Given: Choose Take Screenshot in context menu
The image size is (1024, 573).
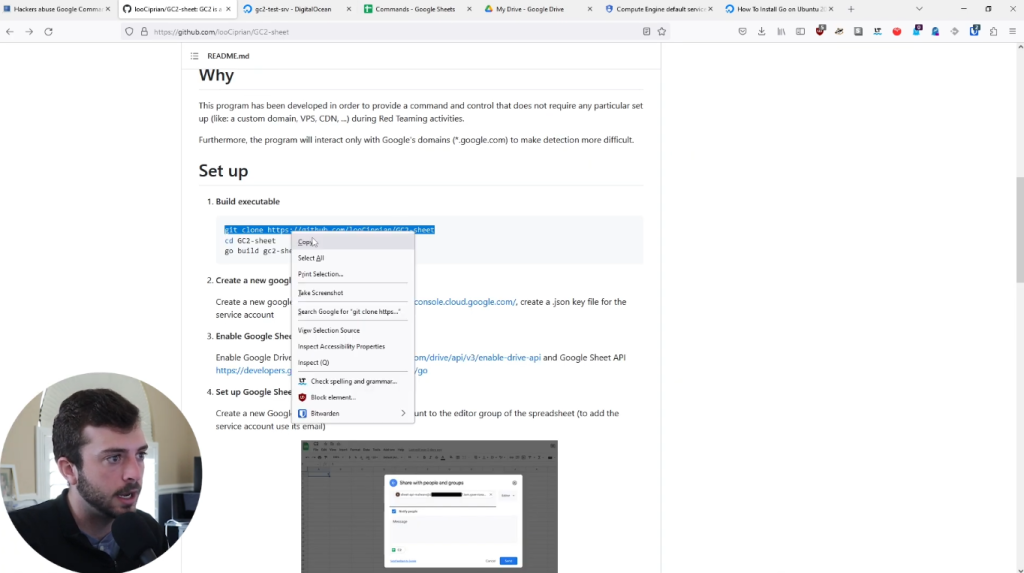Looking at the screenshot, I should 353,293.
